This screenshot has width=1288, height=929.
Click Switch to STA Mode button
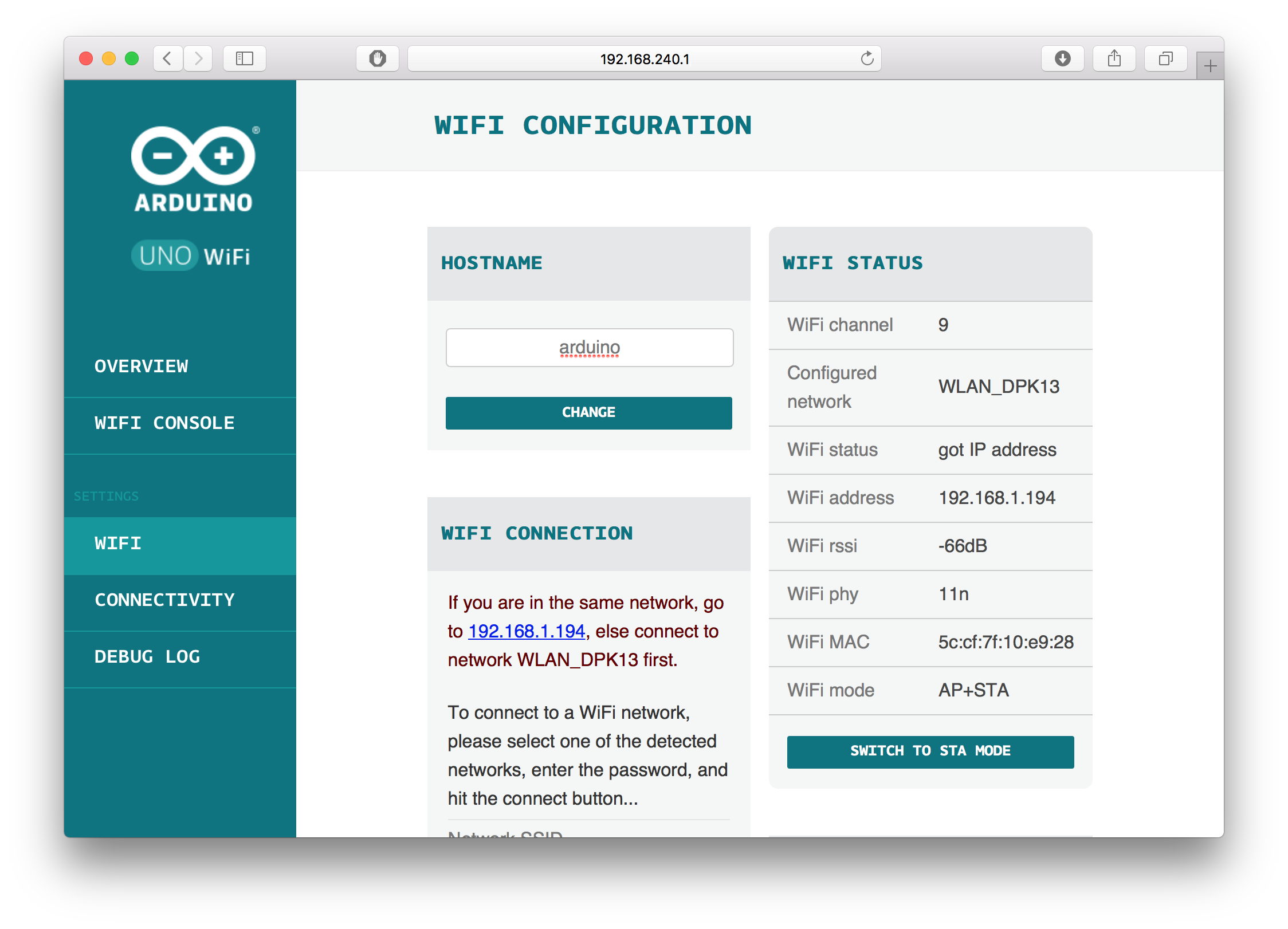[930, 751]
